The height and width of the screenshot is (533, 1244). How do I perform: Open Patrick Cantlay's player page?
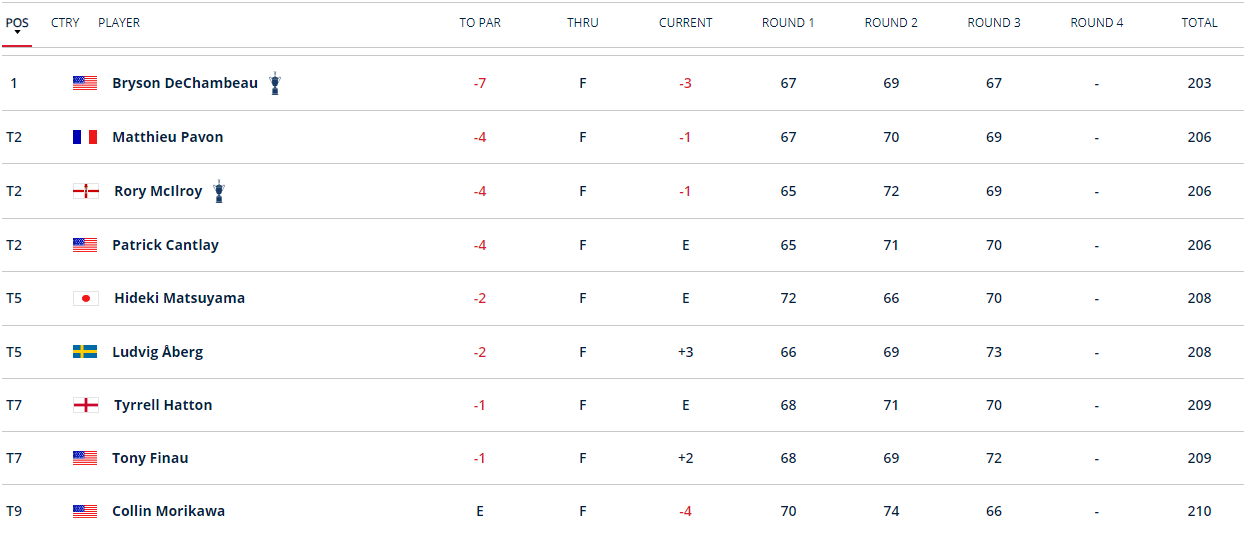click(x=165, y=245)
